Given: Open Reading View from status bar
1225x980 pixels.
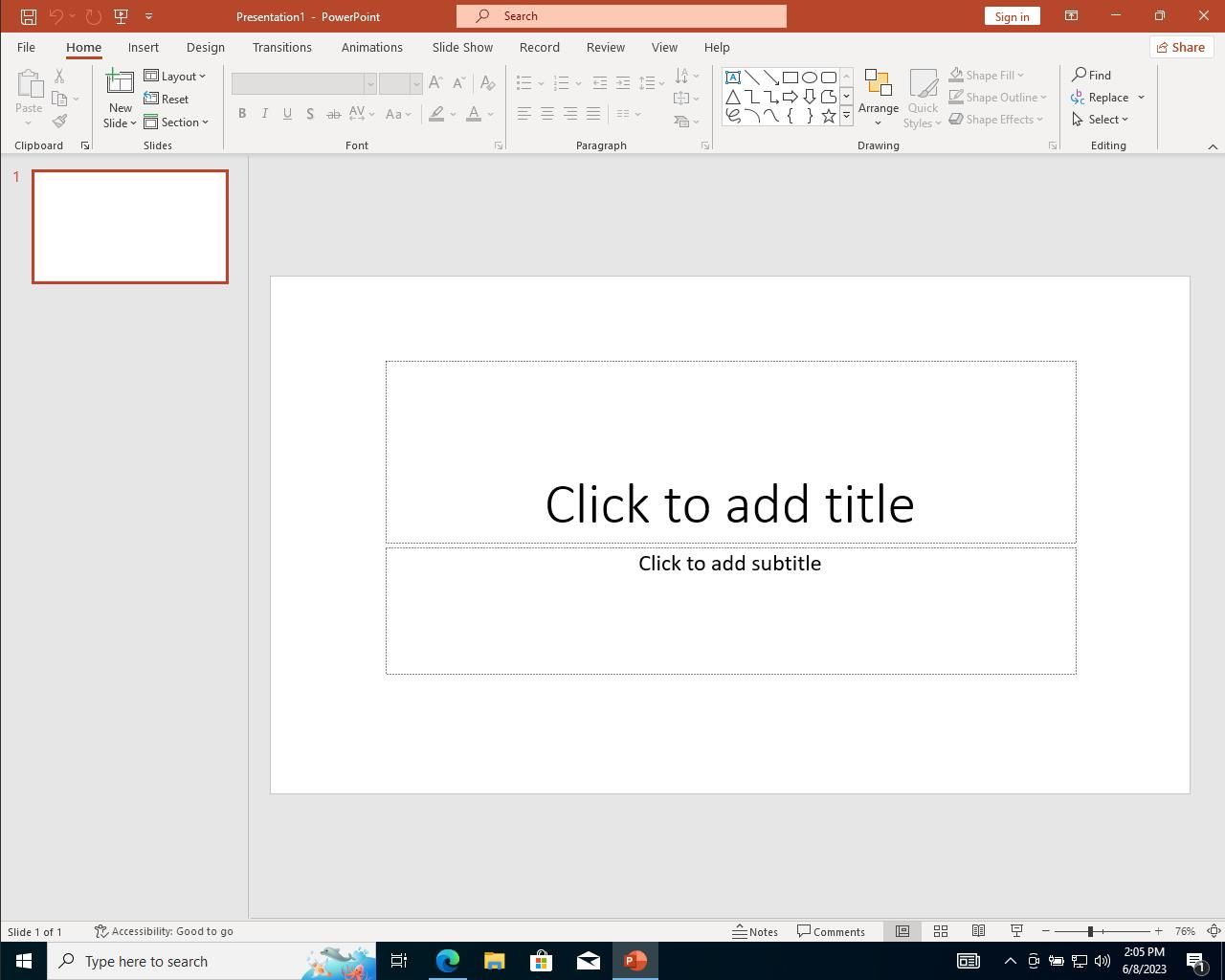Looking at the screenshot, I should 978,931.
